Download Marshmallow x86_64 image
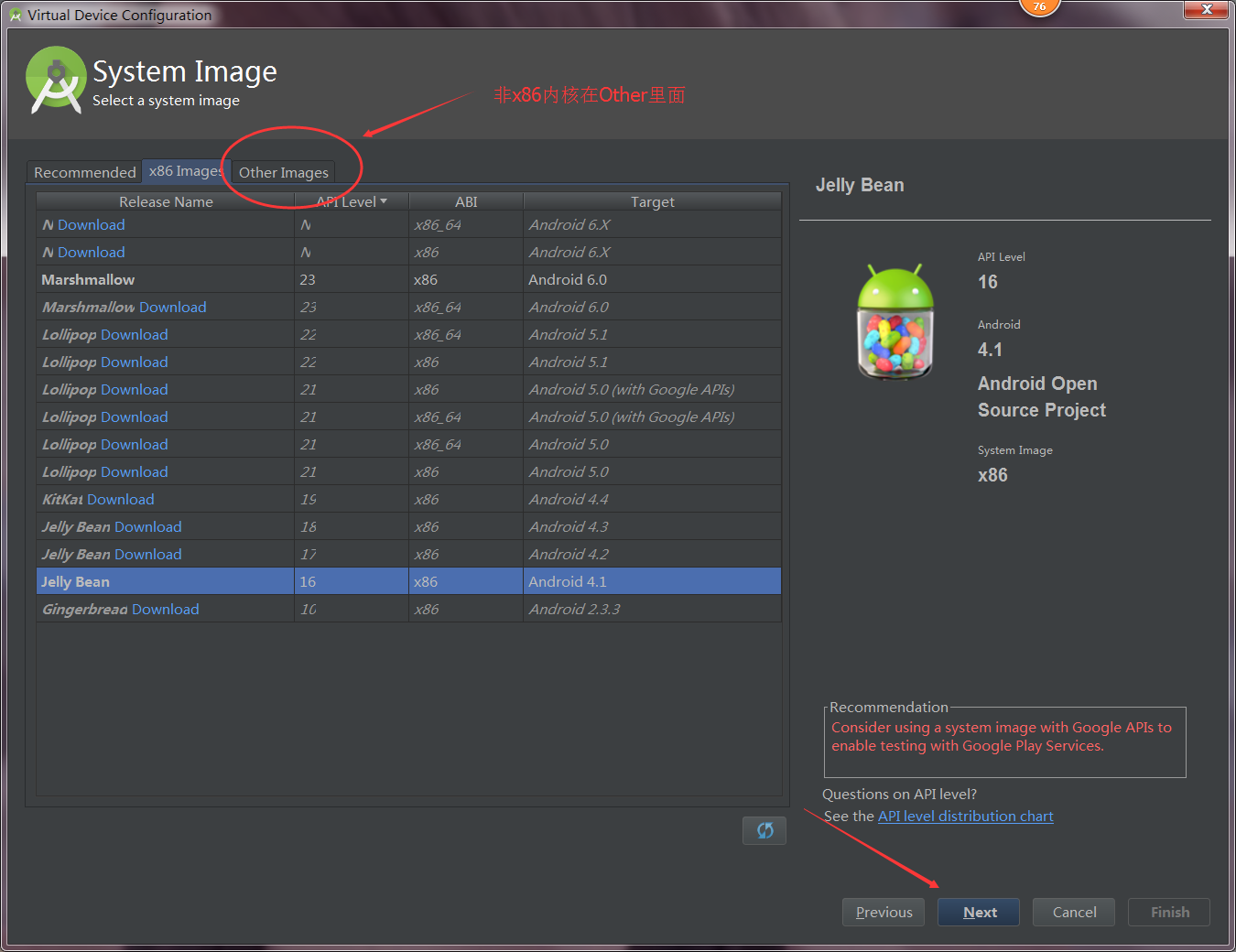 173,307
